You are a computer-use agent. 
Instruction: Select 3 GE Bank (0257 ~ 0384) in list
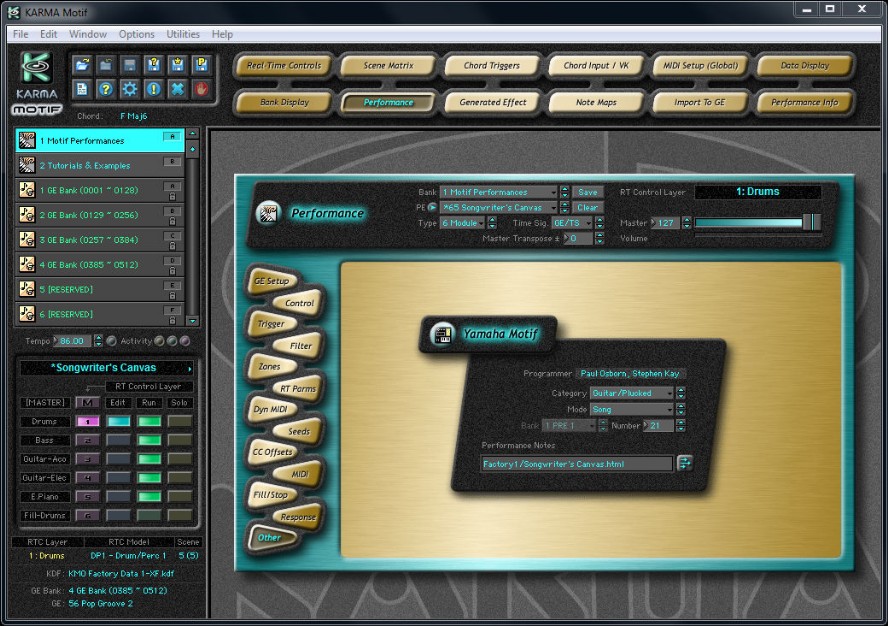coord(100,240)
